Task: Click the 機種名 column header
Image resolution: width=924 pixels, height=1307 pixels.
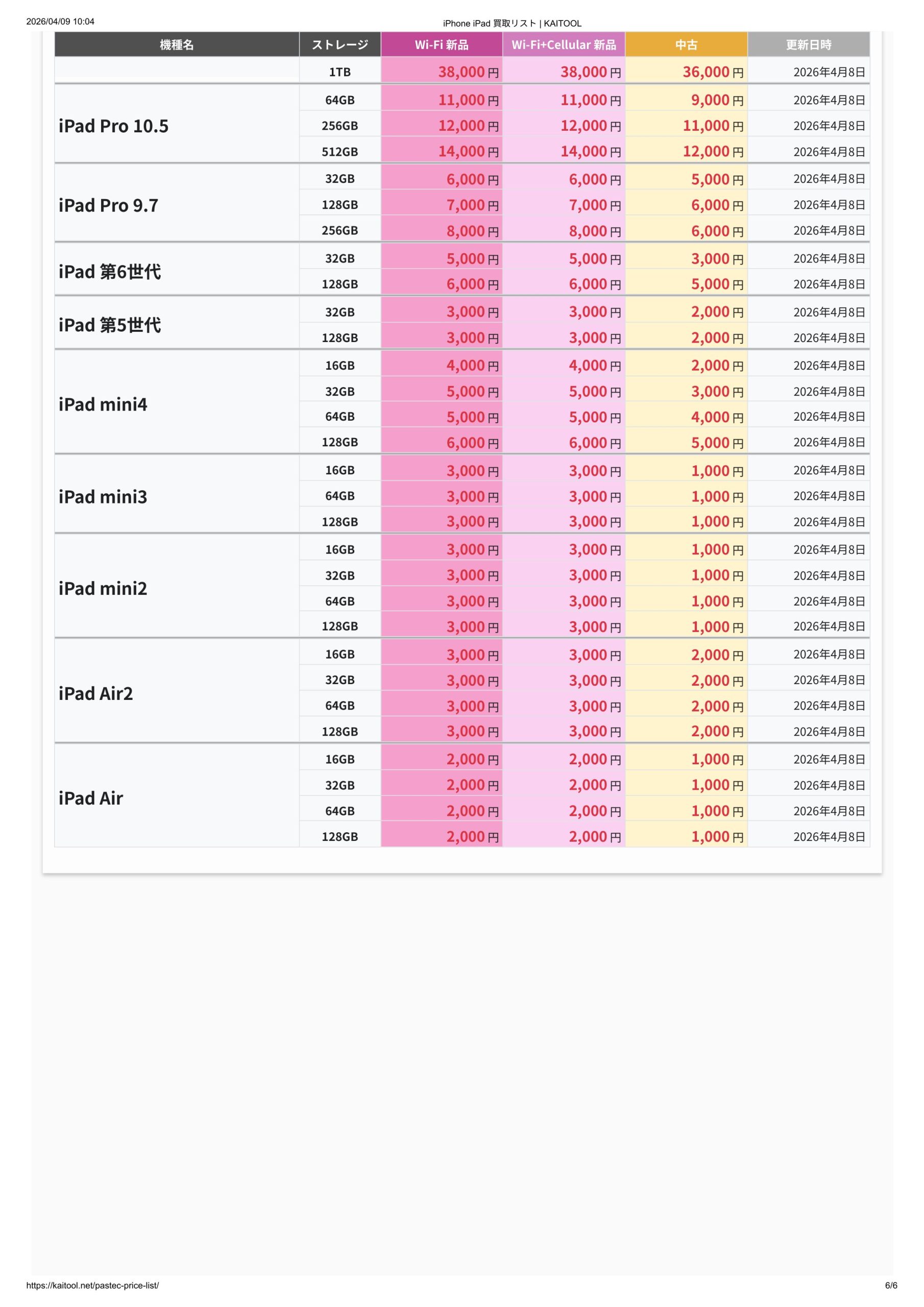Action: tap(177, 44)
